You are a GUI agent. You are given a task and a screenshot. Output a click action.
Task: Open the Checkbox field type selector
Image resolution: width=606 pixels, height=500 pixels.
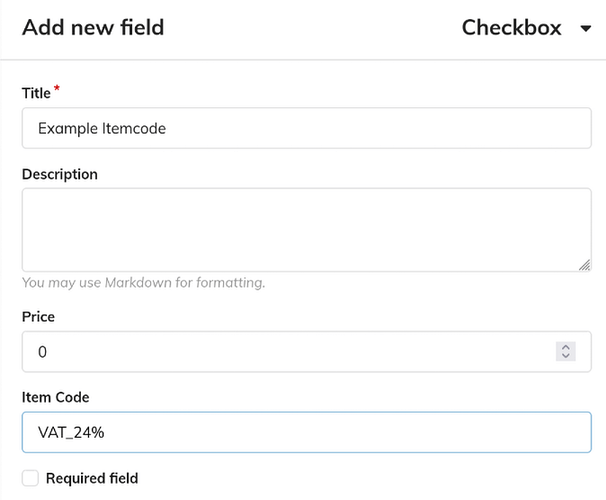tap(512, 28)
